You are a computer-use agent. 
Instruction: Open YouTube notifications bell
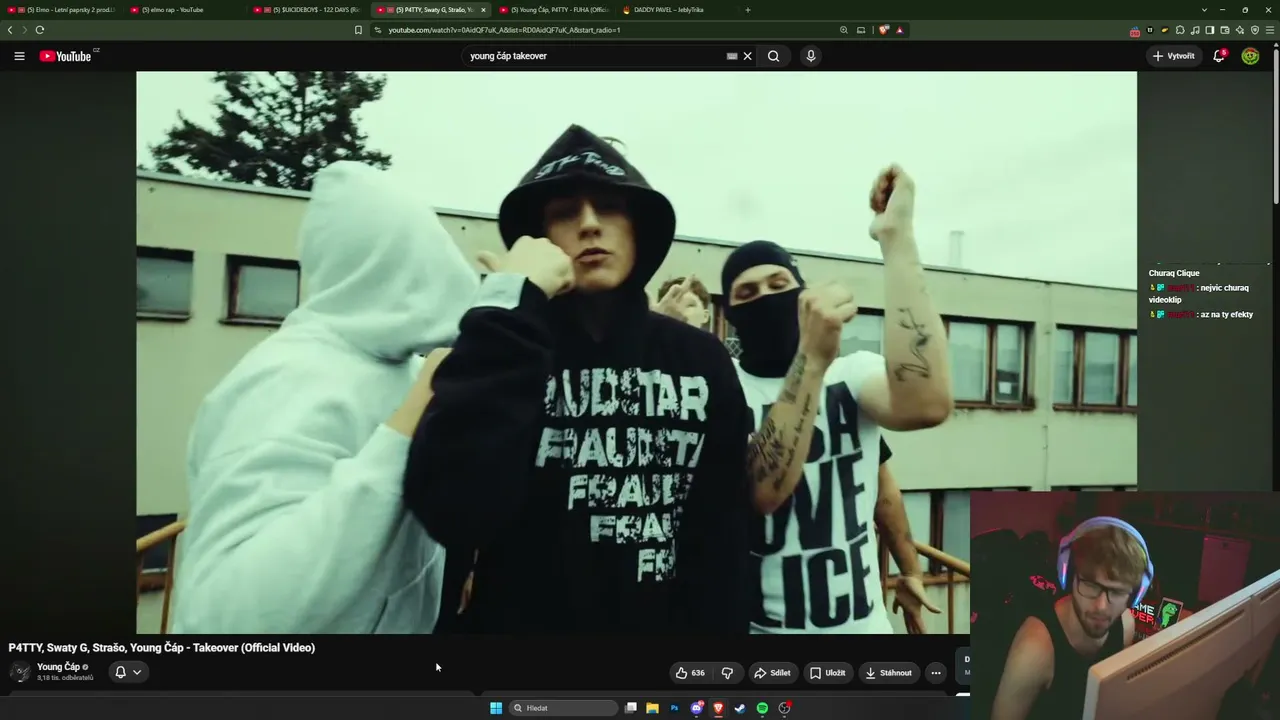[1219, 56]
